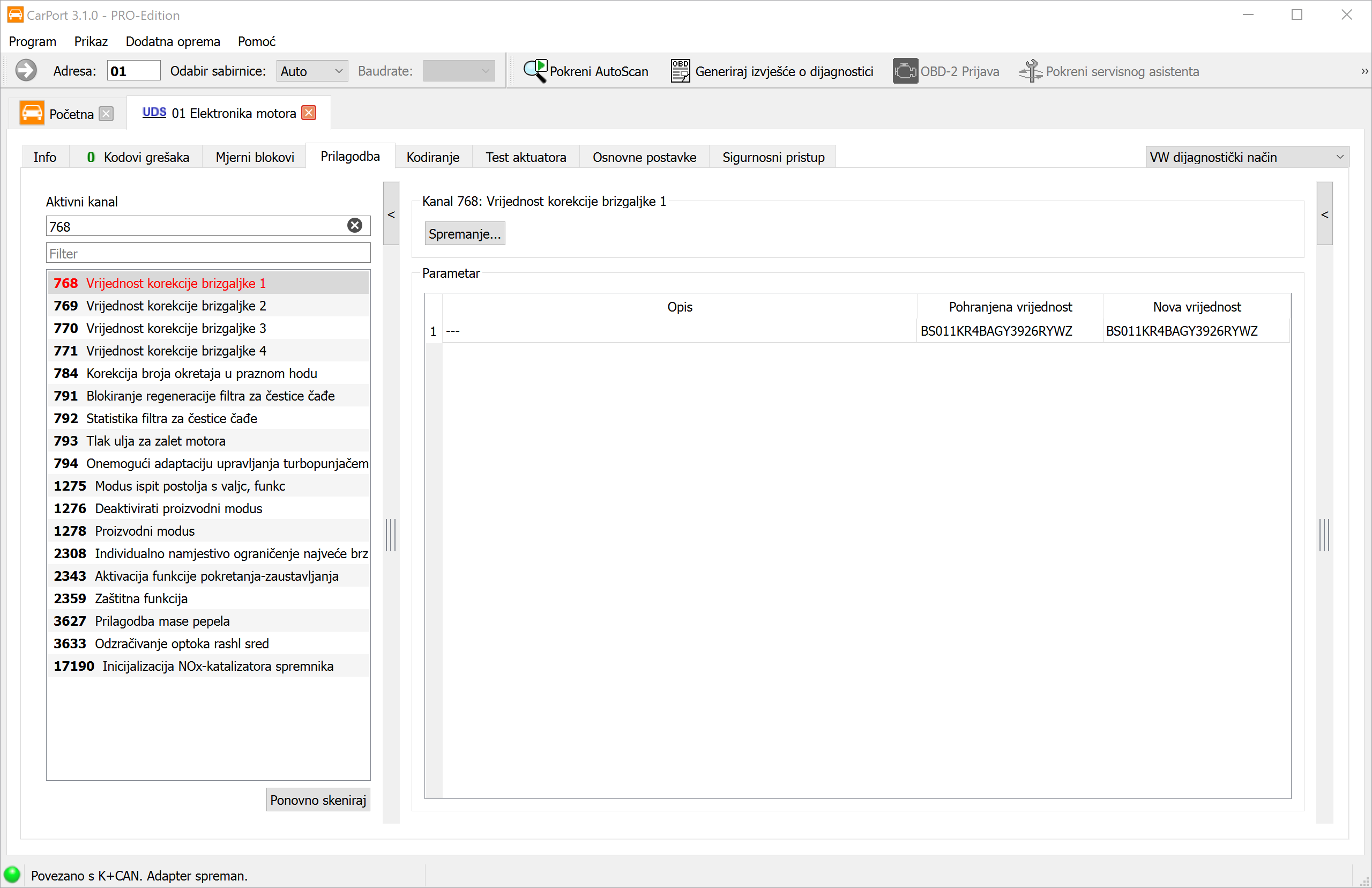This screenshot has height=888, width=1372.
Task: Clear the Aktivni kanal field with the X icon
Action: click(355, 225)
